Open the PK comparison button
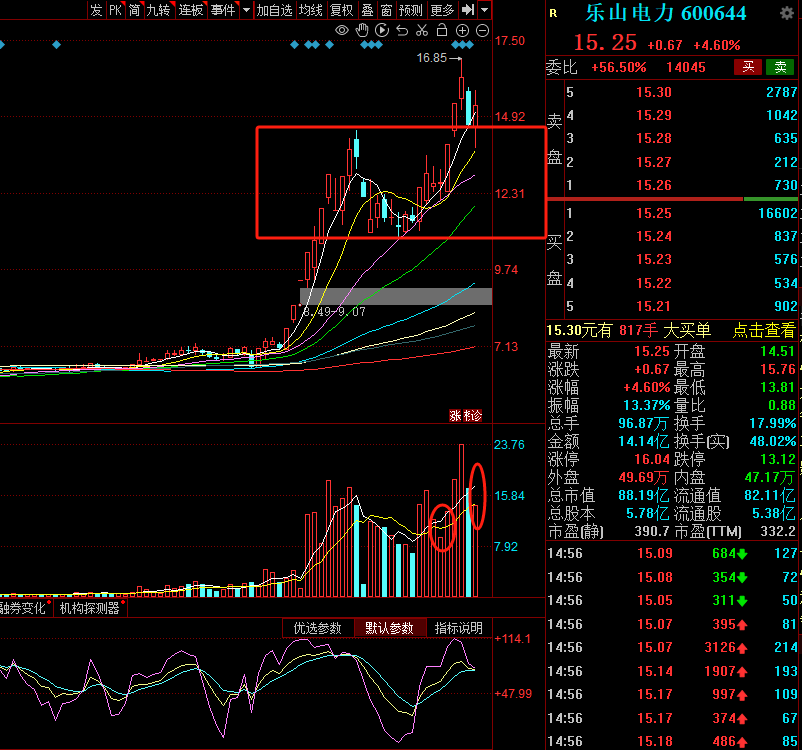Viewport: 802px width, 750px height. [116, 10]
